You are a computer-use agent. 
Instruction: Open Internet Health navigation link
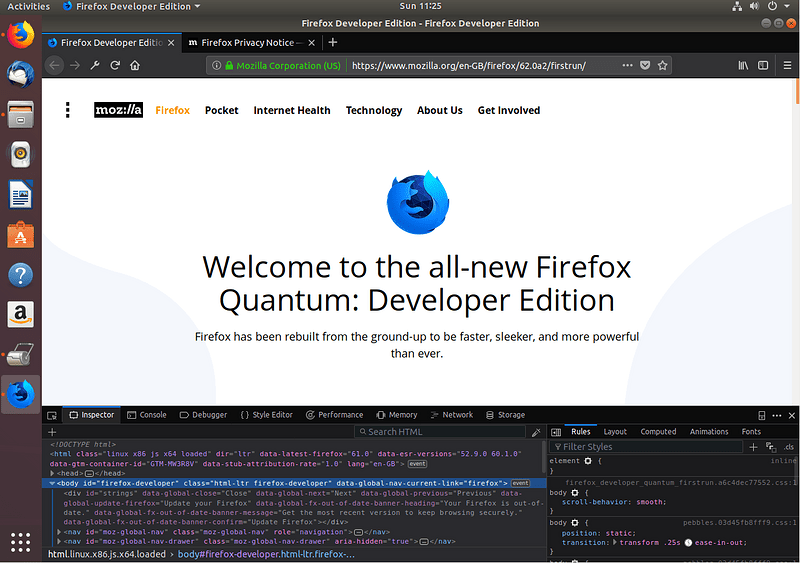[x=292, y=110]
